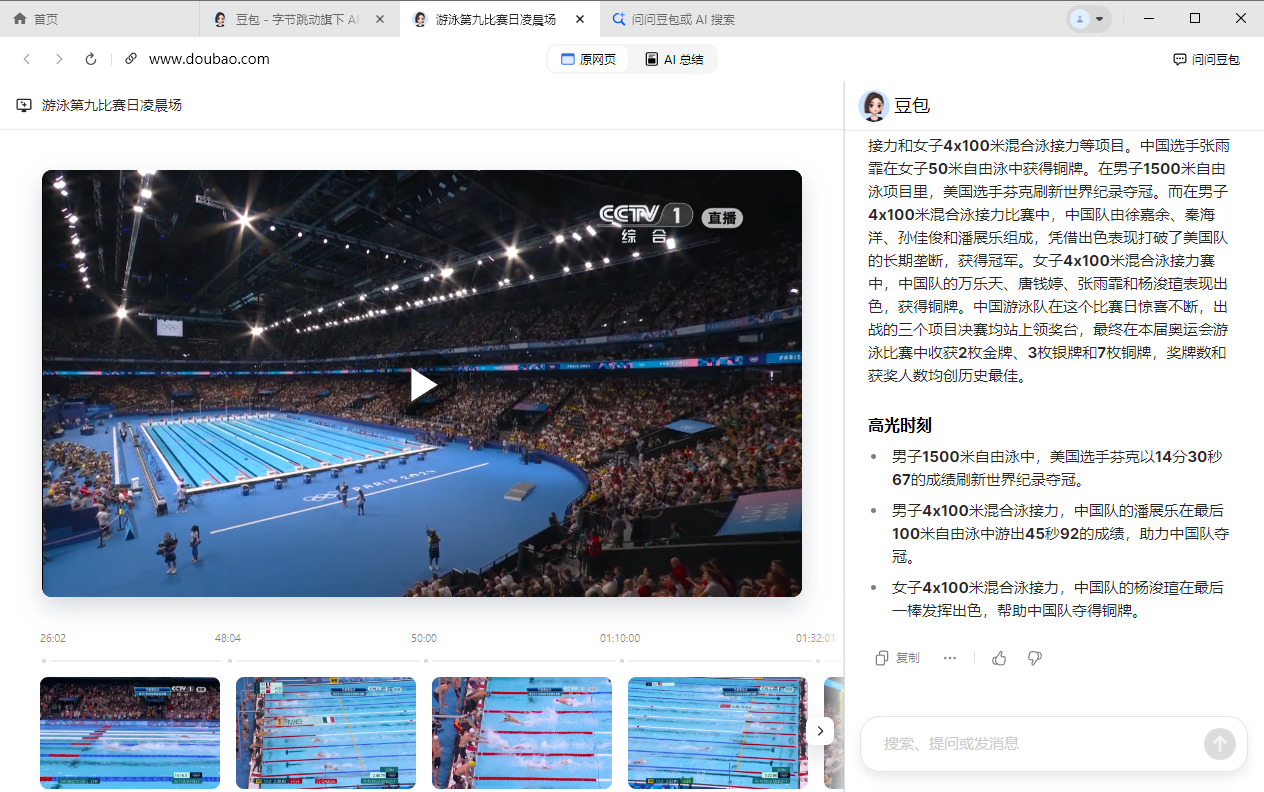Jump to the 01:32:01 timeline marker

[816, 638]
